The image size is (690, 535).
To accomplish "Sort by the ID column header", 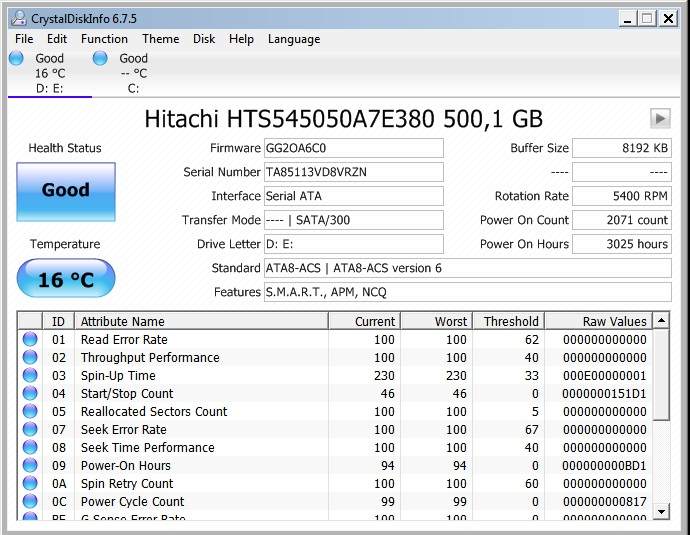I will [59, 321].
